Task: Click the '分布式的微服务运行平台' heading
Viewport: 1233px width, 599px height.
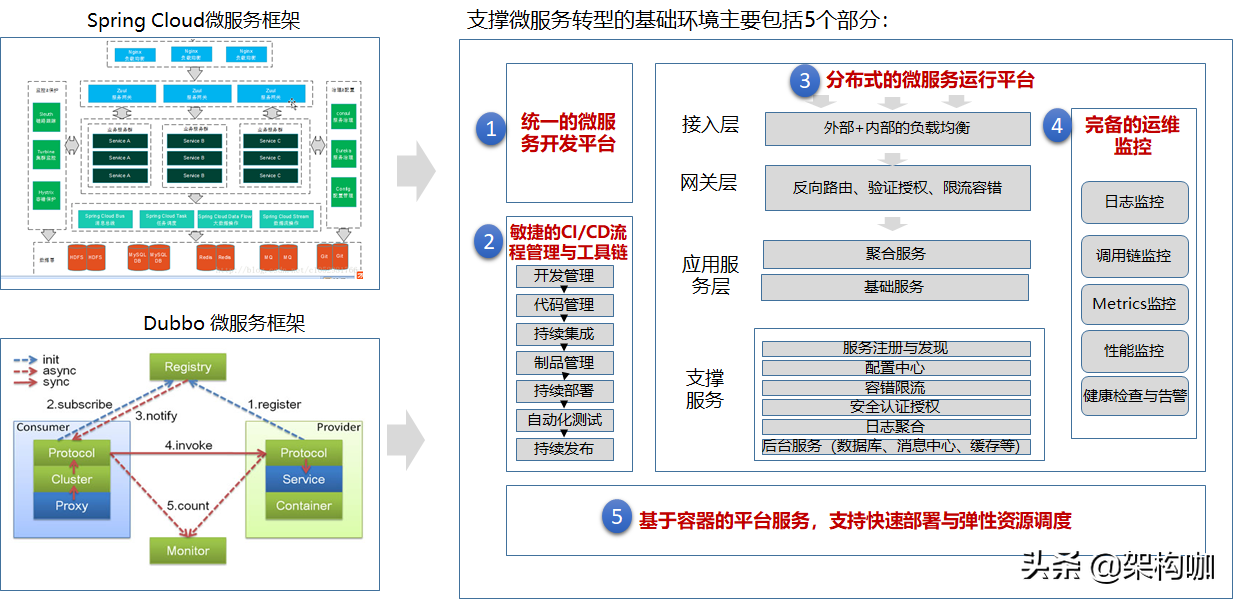Action: pyautogui.click(x=930, y=80)
